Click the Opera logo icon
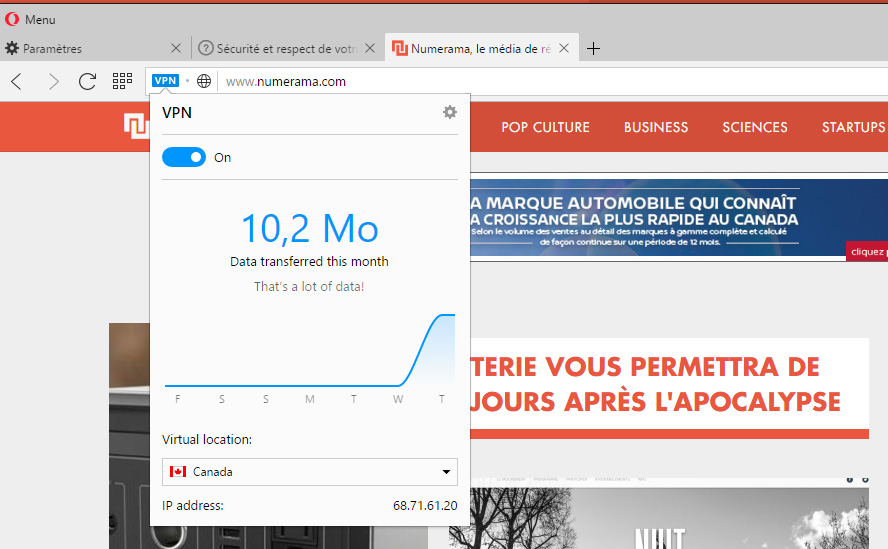Image resolution: width=888 pixels, height=549 pixels. pyautogui.click(x=12, y=19)
